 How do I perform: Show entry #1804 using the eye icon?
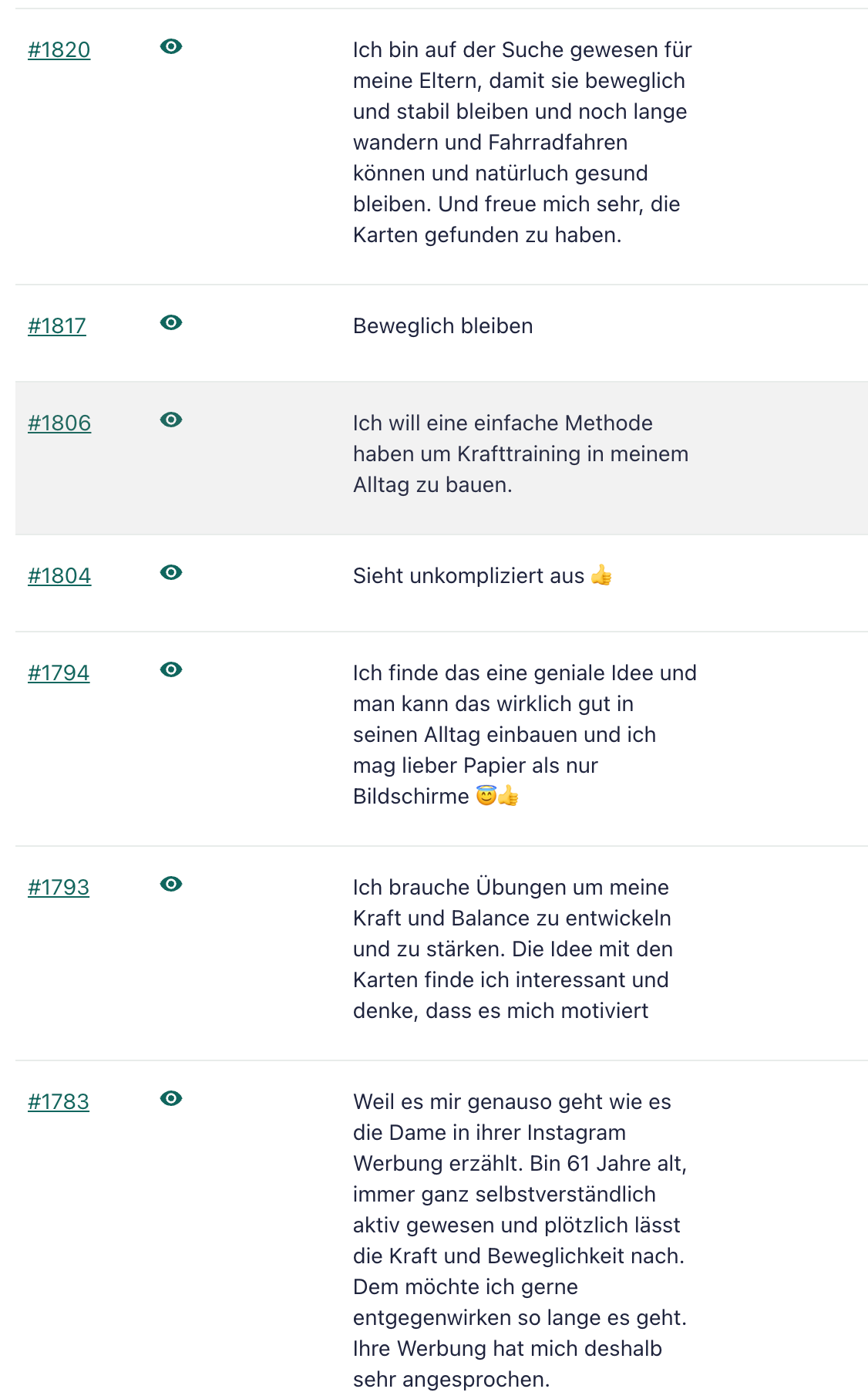coord(171,573)
